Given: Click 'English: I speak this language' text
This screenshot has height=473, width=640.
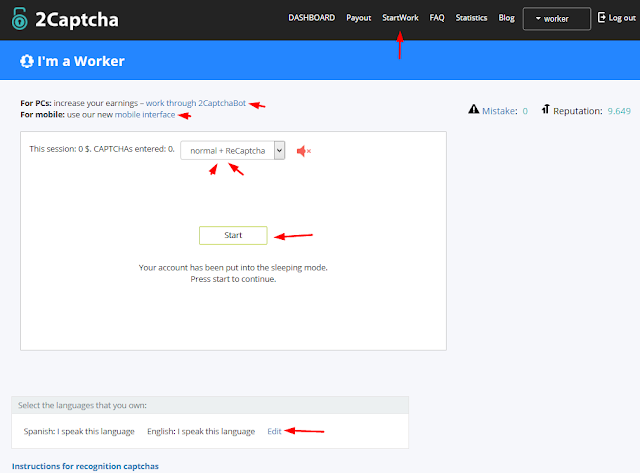Looking at the screenshot, I should (201, 431).
